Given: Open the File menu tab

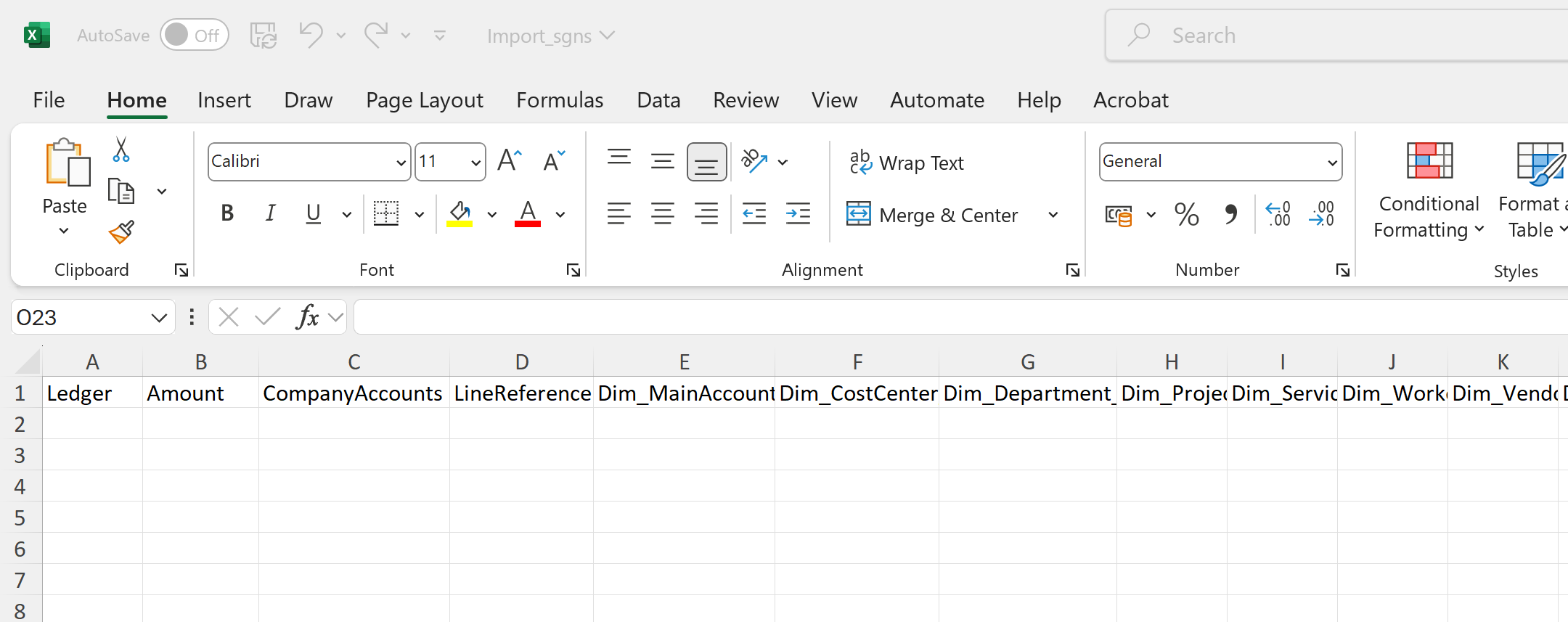Looking at the screenshot, I should click(49, 100).
